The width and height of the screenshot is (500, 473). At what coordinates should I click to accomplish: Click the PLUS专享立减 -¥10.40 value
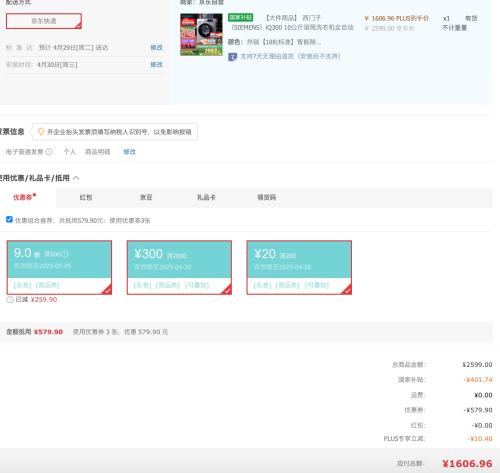tap(480, 439)
